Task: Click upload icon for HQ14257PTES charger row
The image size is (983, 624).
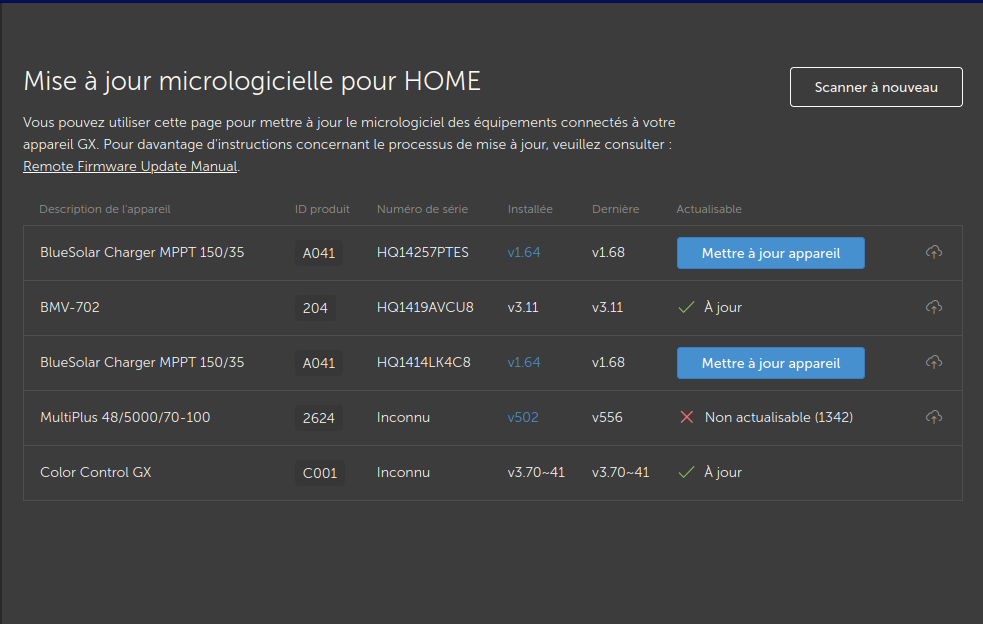Action: click(933, 252)
